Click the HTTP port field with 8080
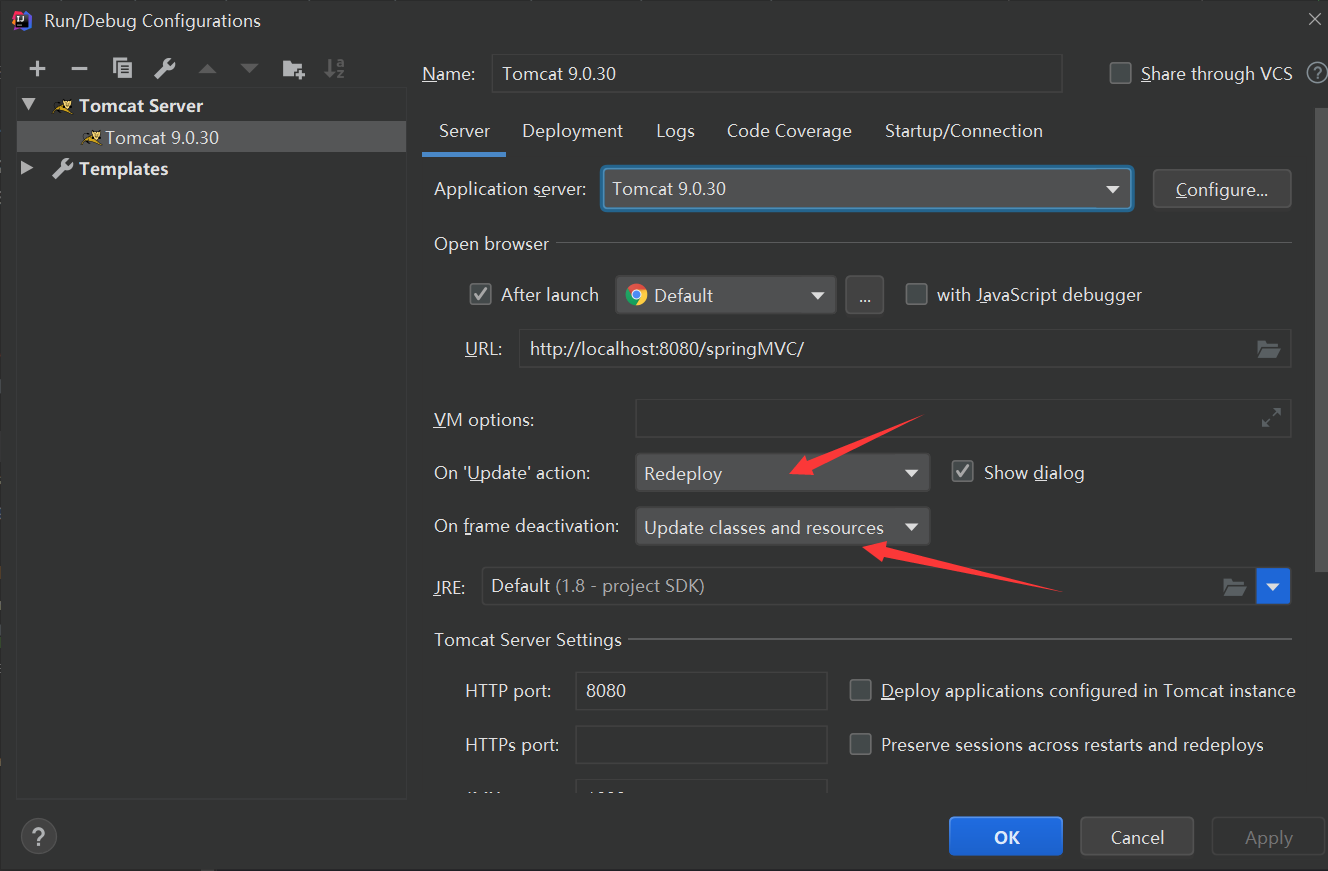This screenshot has width=1328, height=871. (701, 690)
